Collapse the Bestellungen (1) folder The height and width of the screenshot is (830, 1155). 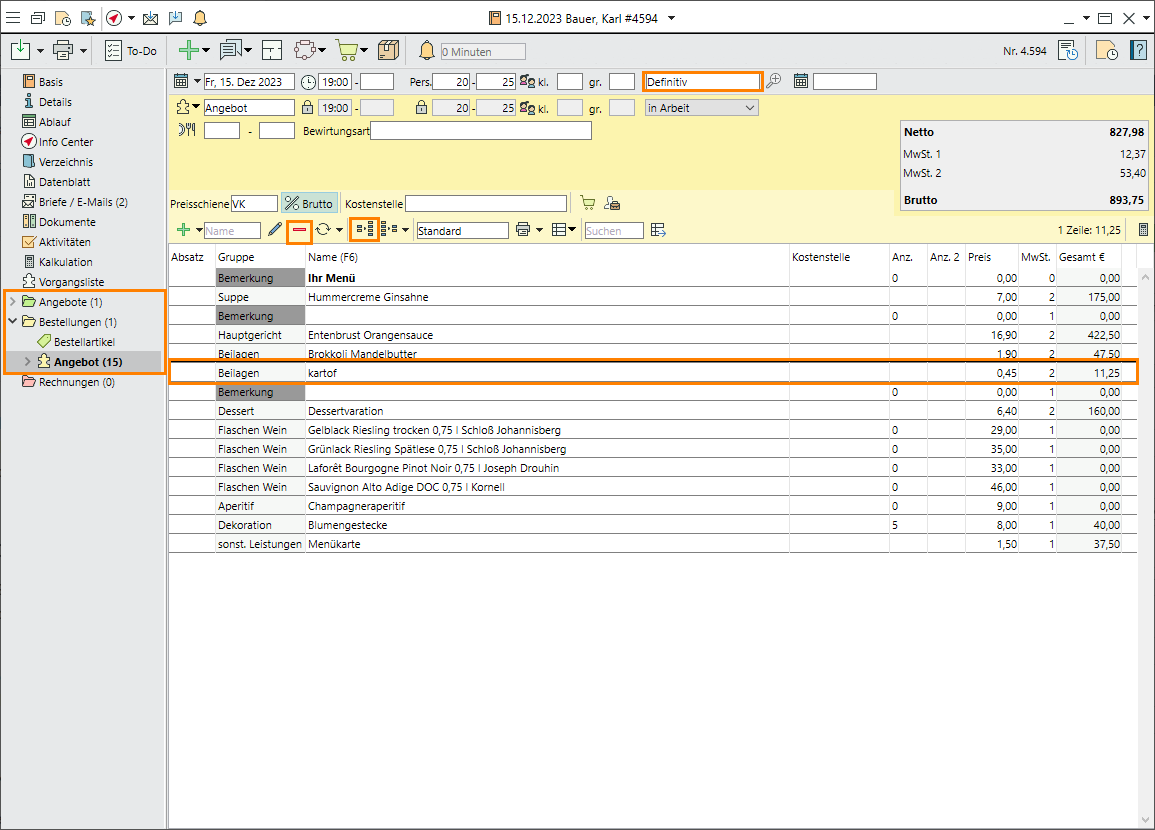click(x=12, y=322)
